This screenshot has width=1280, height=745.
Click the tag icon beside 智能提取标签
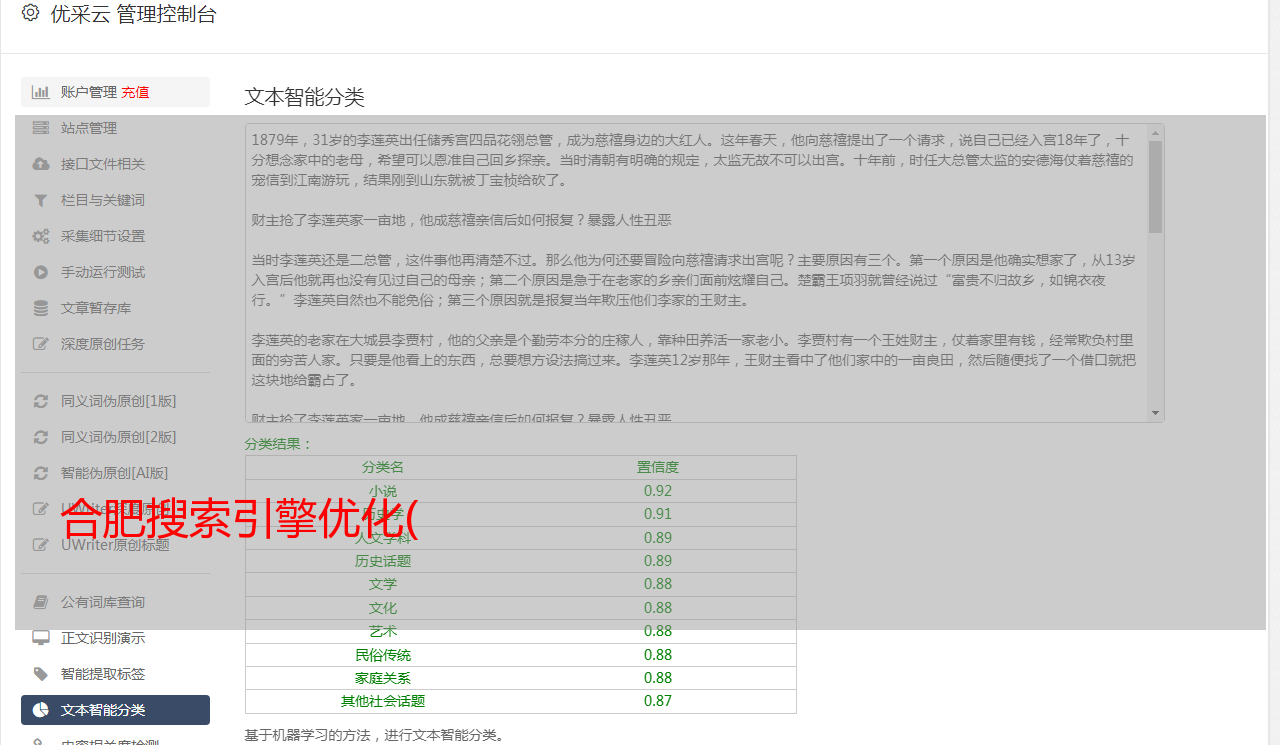tap(40, 674)
